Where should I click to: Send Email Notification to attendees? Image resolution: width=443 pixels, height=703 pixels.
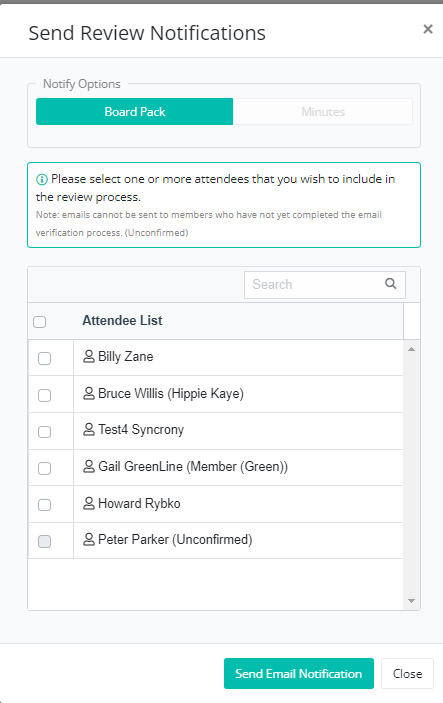[299, 673]
